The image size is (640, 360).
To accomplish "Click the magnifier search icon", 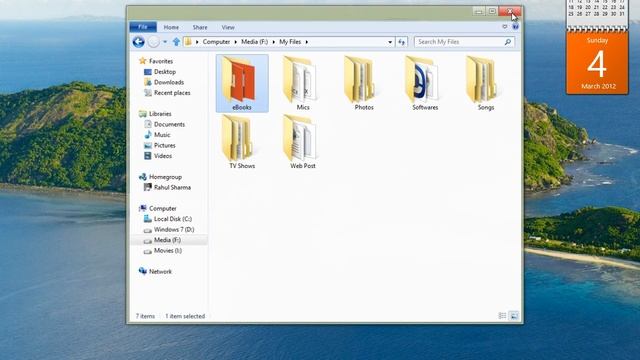I will click(508, 42).
